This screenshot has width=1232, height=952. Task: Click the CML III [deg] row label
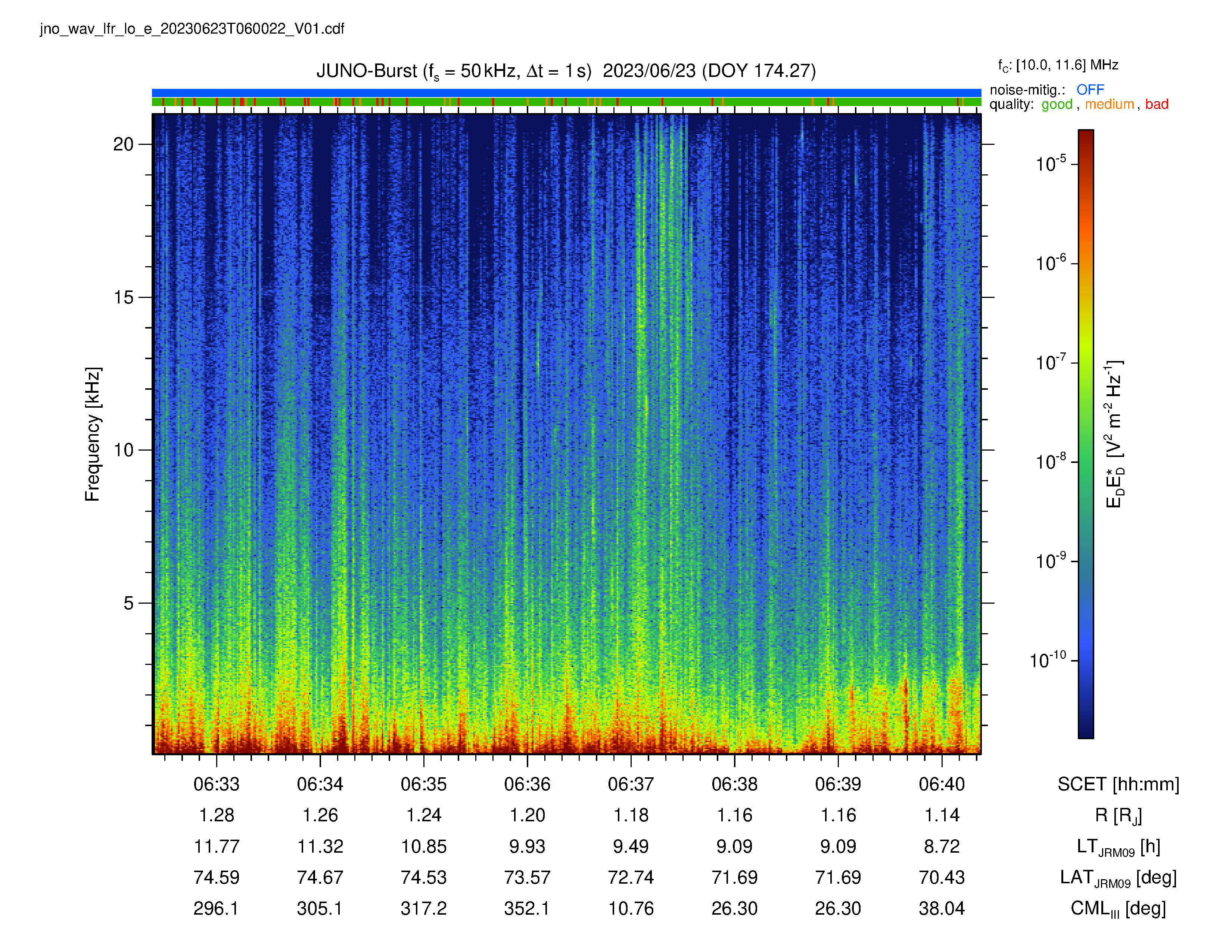1118,909
